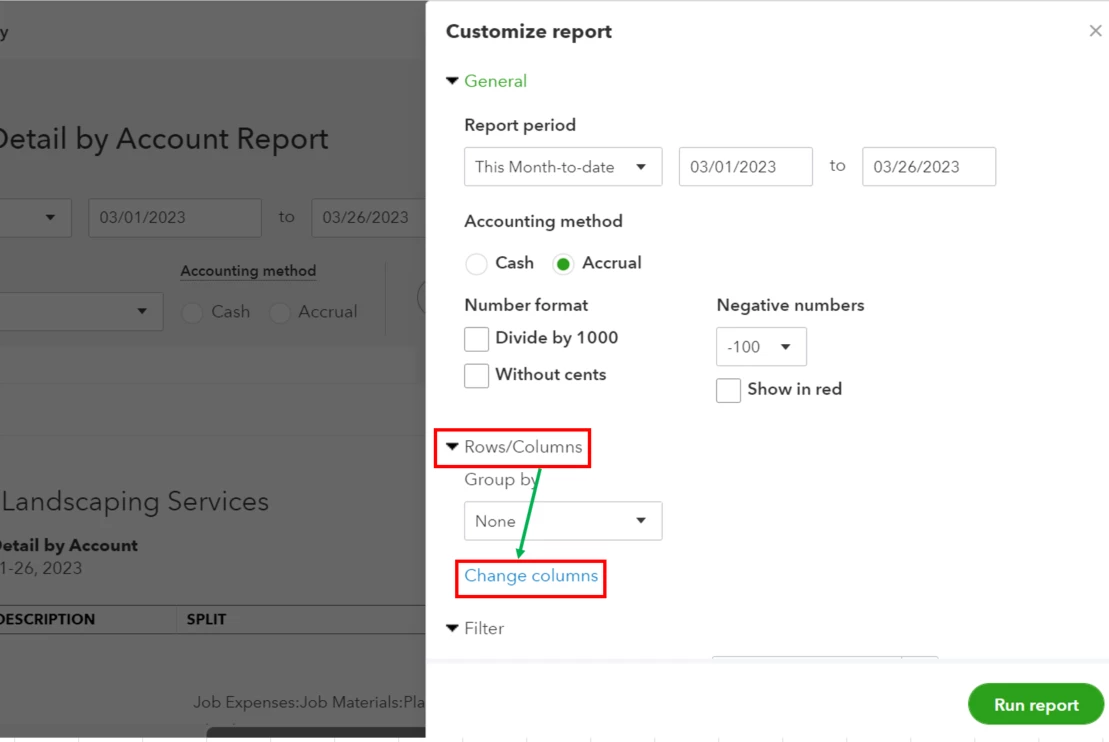The width and height of the screenshot is (1109, 742).
Task: Select the Accrual radio in background report
Action: (279, 312)
